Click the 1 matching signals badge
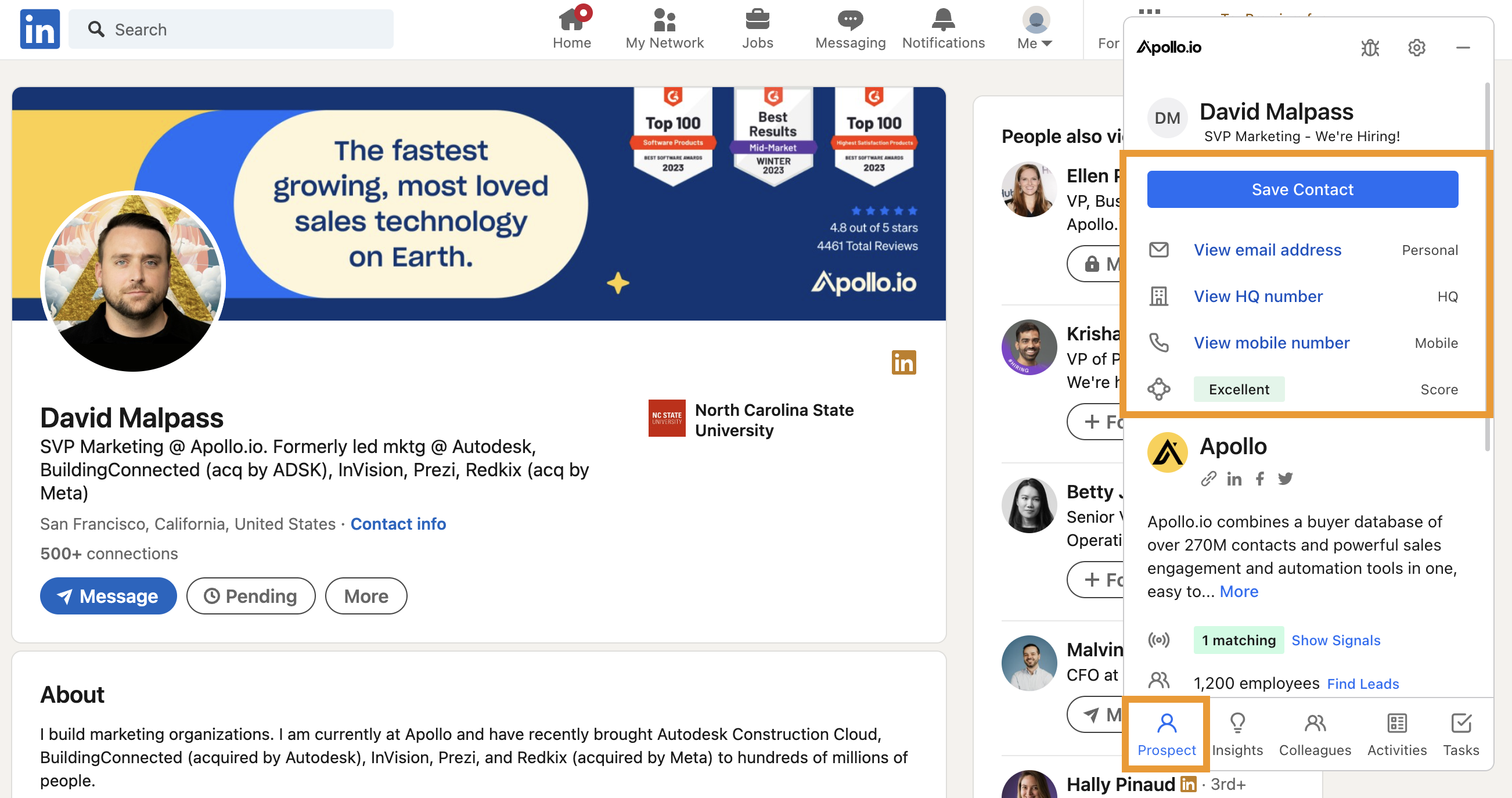The width and height of the screenshot is (1512, 798). tap(1239, 640)
